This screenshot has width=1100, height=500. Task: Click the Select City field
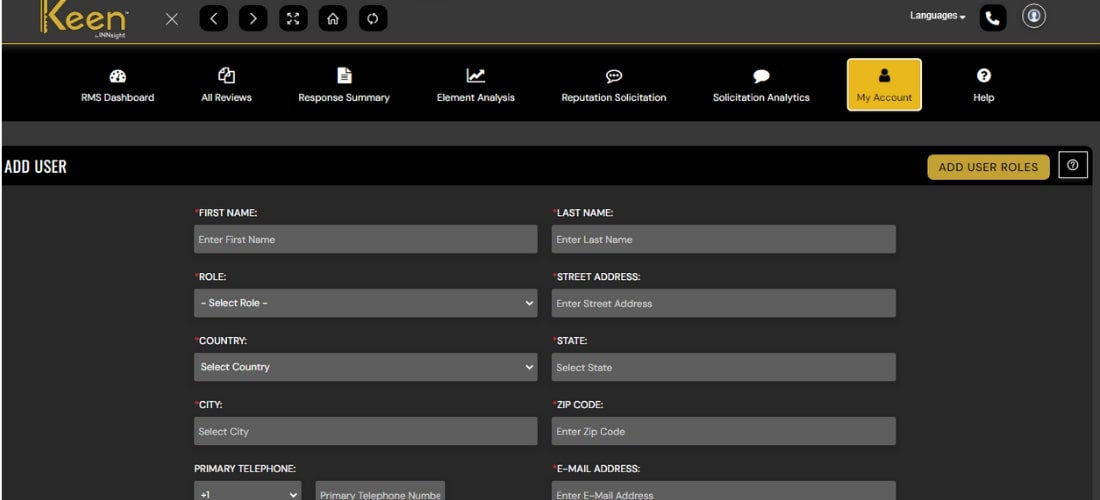pyautogui.click(x=365, y=431)
